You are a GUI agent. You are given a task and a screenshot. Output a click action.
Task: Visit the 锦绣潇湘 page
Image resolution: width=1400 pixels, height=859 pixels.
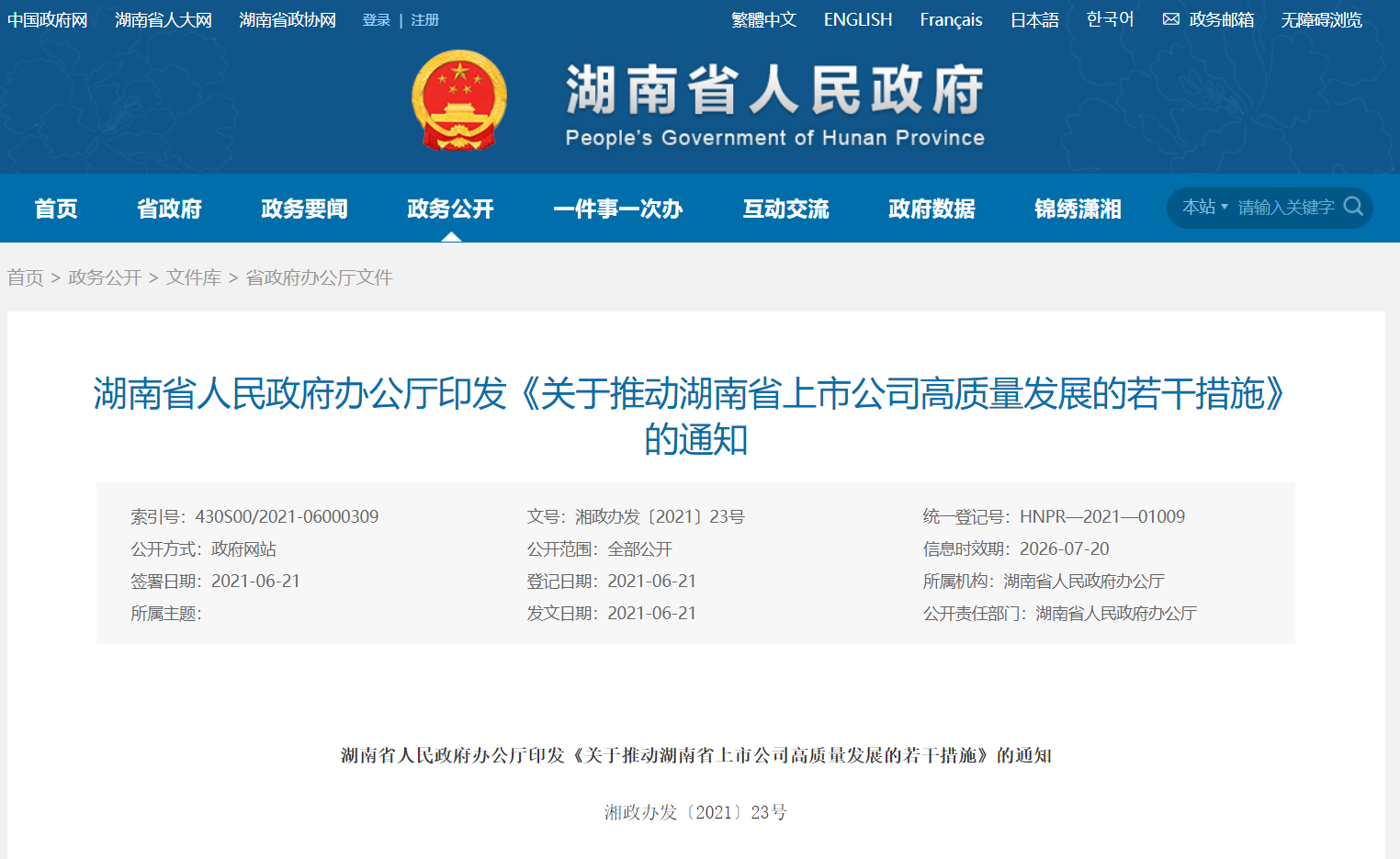(x=1078, y=209)
